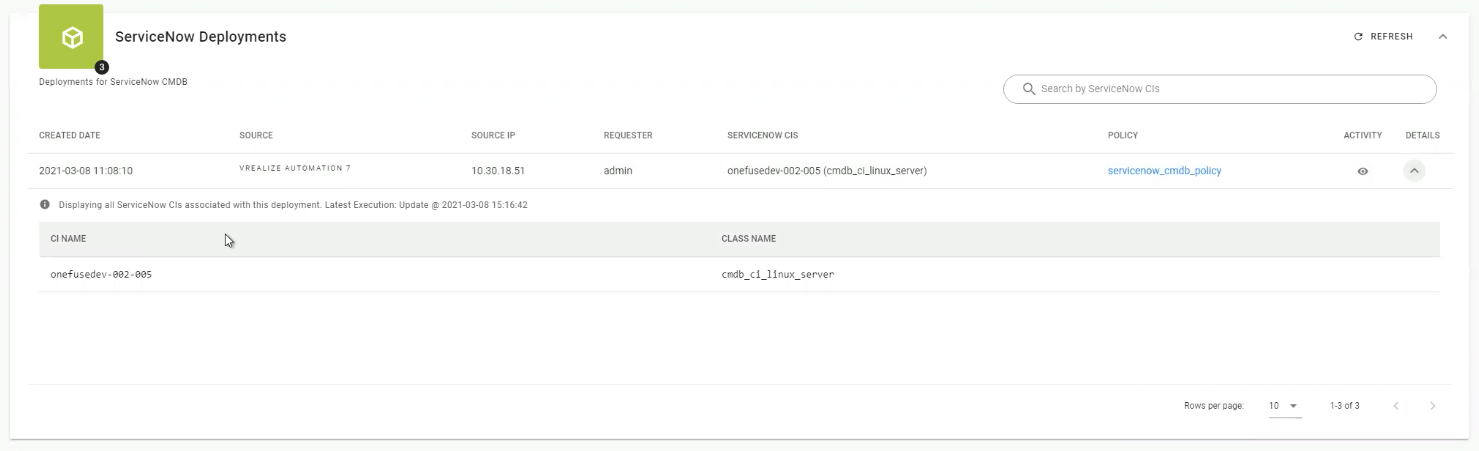The image size is (1479, 451).
Task: Click the vRealize Automation 7 source cell
Action: click(x=295, y=168)
